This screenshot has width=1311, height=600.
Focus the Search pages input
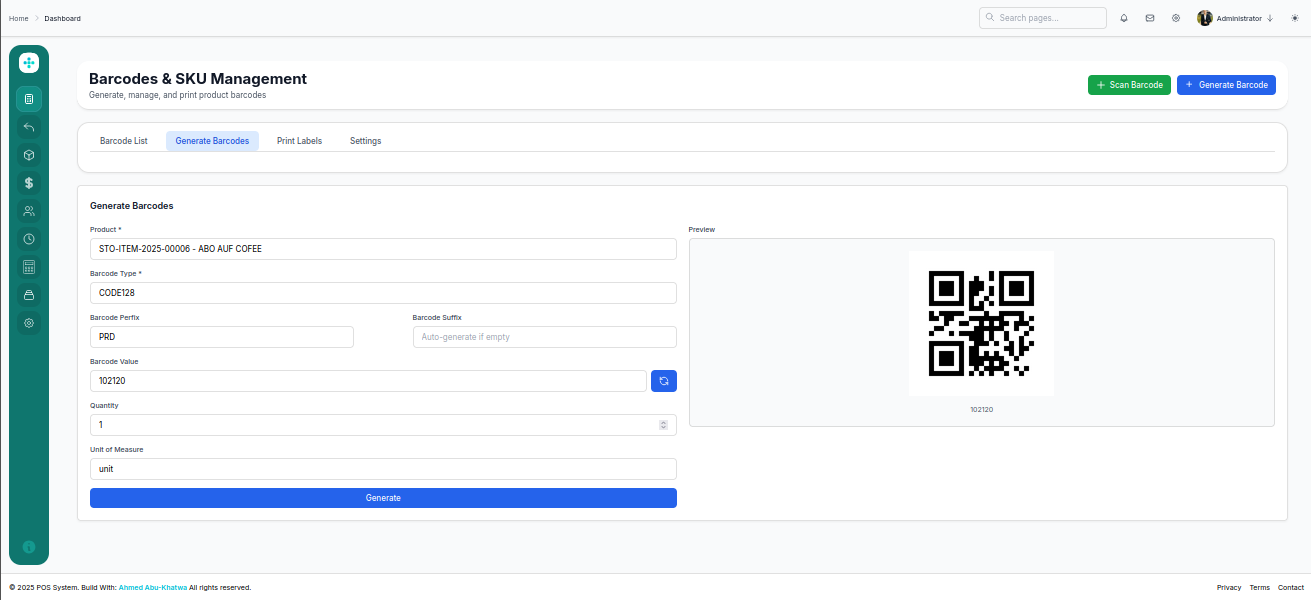point(1043,18)
